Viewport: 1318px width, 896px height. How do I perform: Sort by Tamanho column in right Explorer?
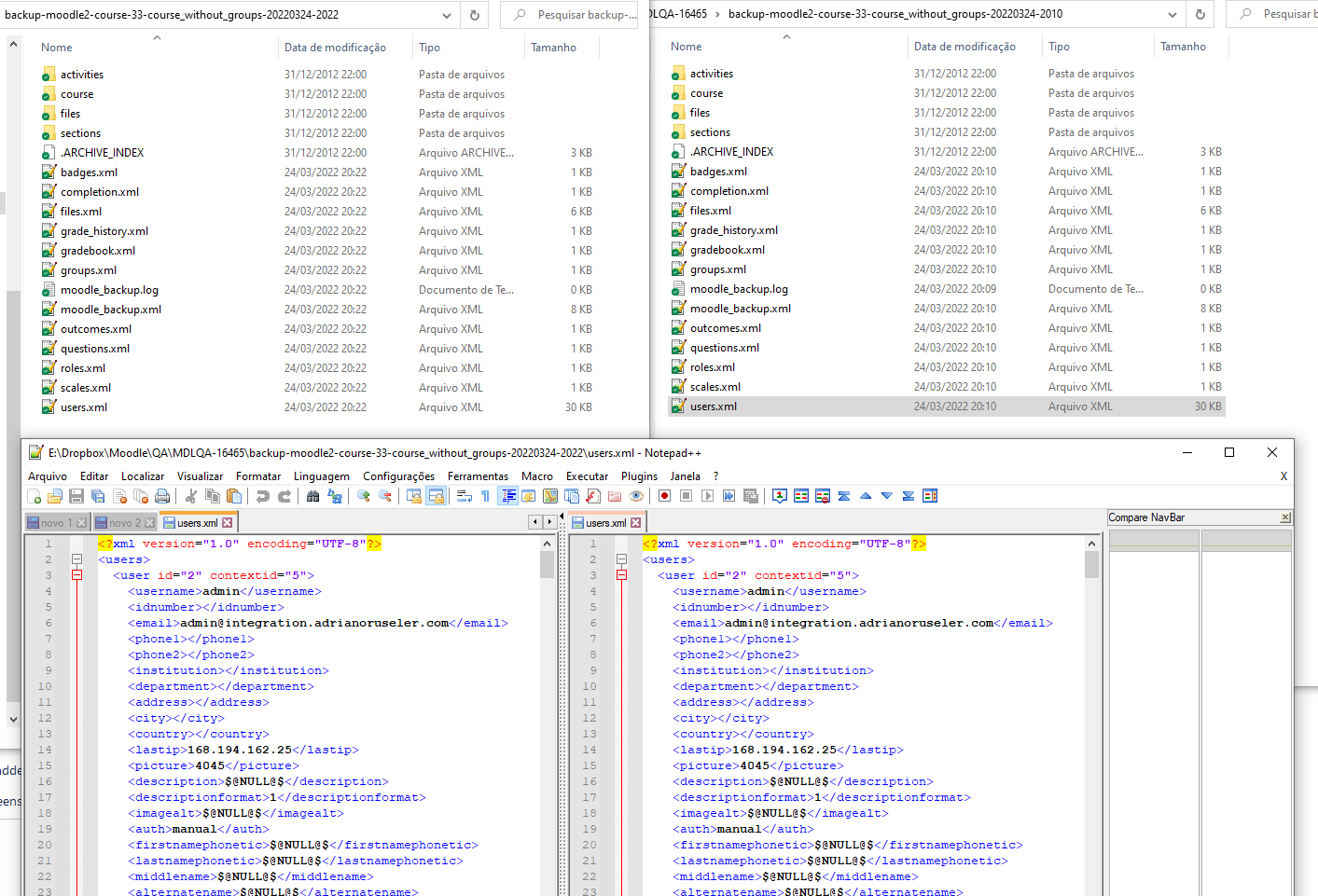pos(1183,47)
